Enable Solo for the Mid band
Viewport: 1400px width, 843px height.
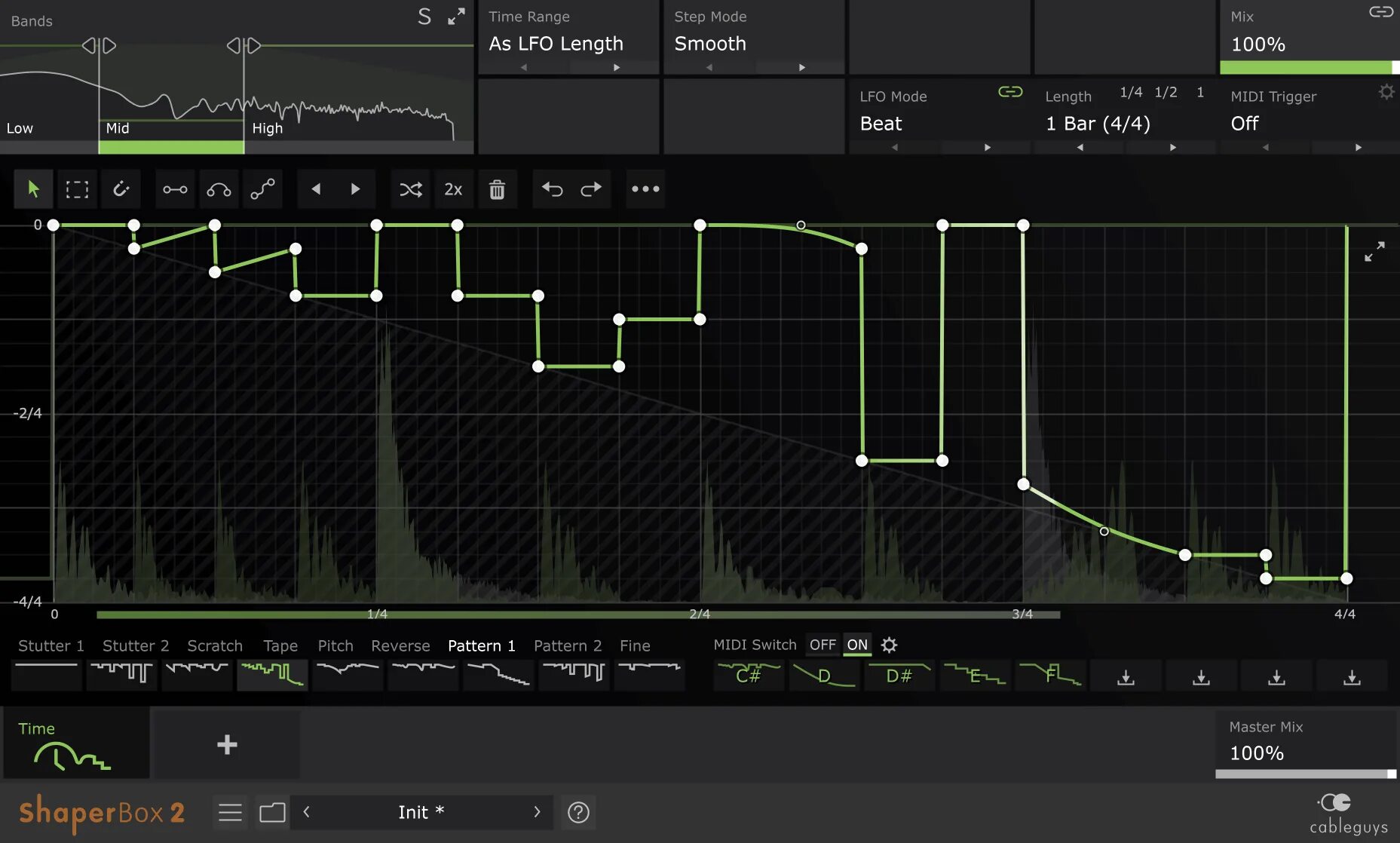coord(424,15)
